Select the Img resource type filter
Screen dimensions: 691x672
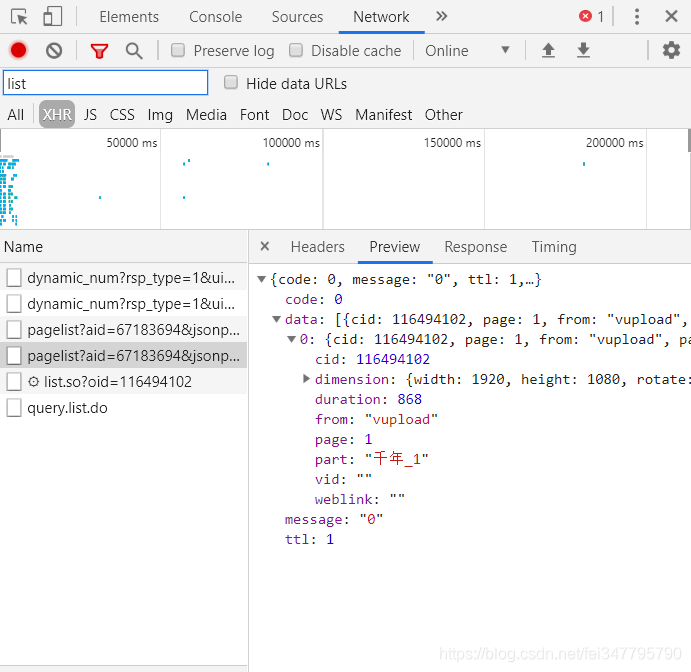pos(160,115)
